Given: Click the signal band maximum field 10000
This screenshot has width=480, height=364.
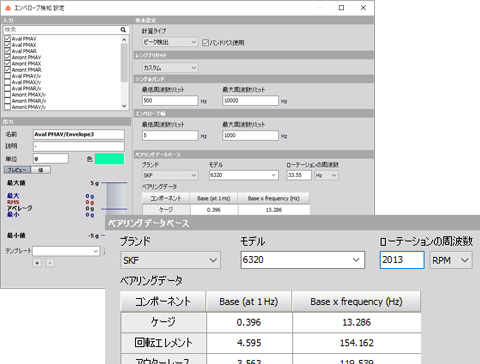Looking at the screenshot, I should coord(250,101).
